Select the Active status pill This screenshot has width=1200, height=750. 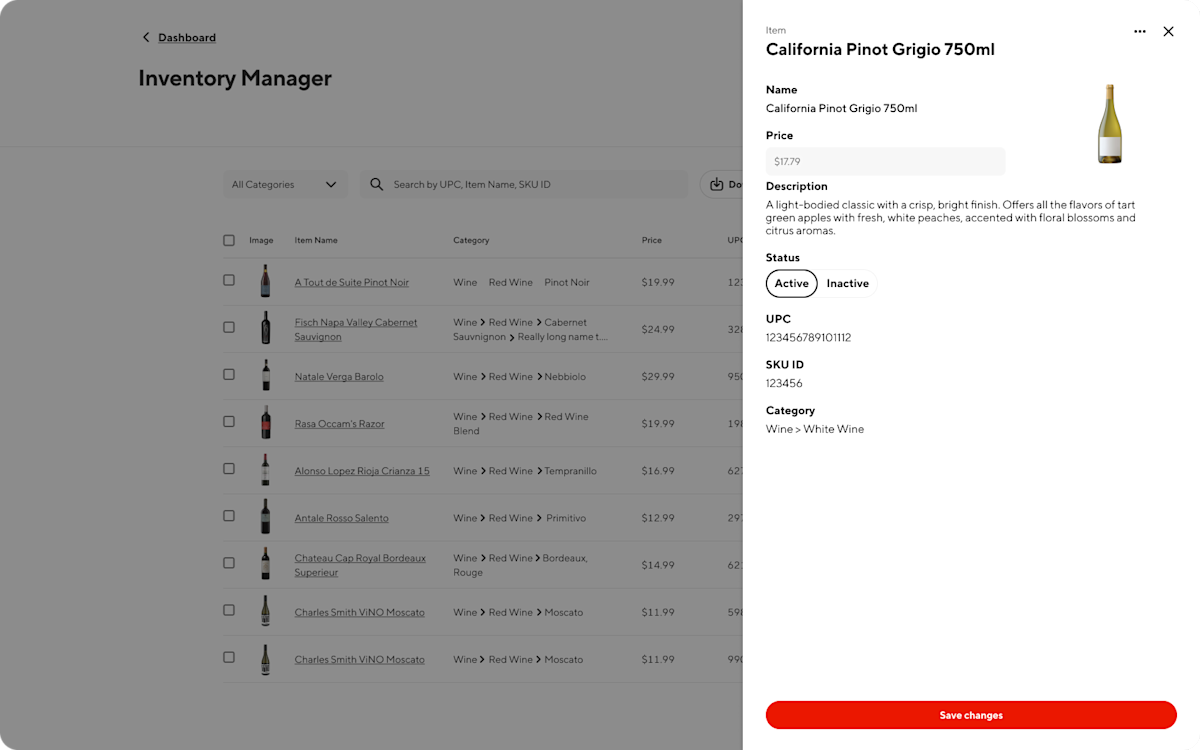tap(791, 283)
